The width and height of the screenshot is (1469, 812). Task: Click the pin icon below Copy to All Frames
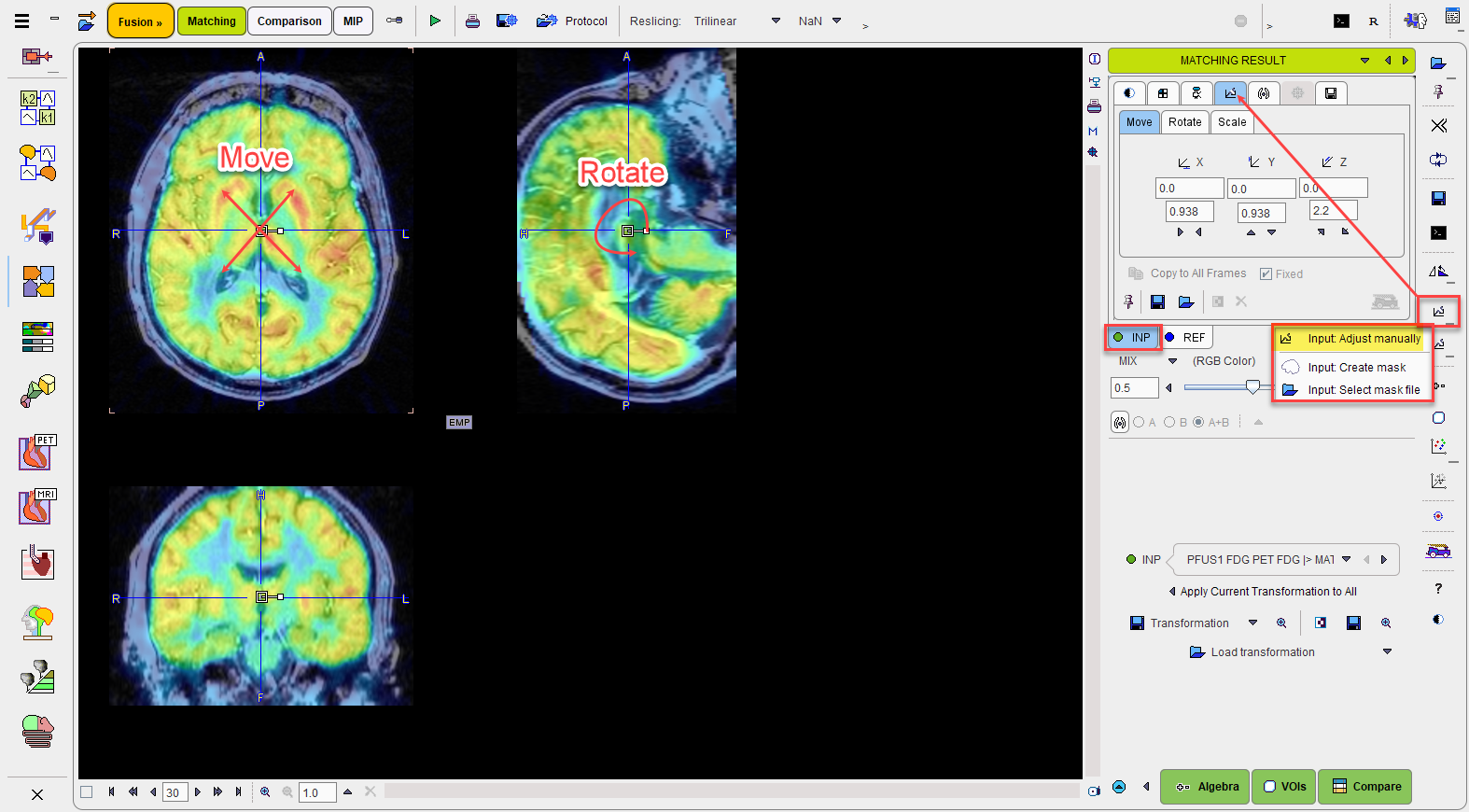click(1128, 301)
